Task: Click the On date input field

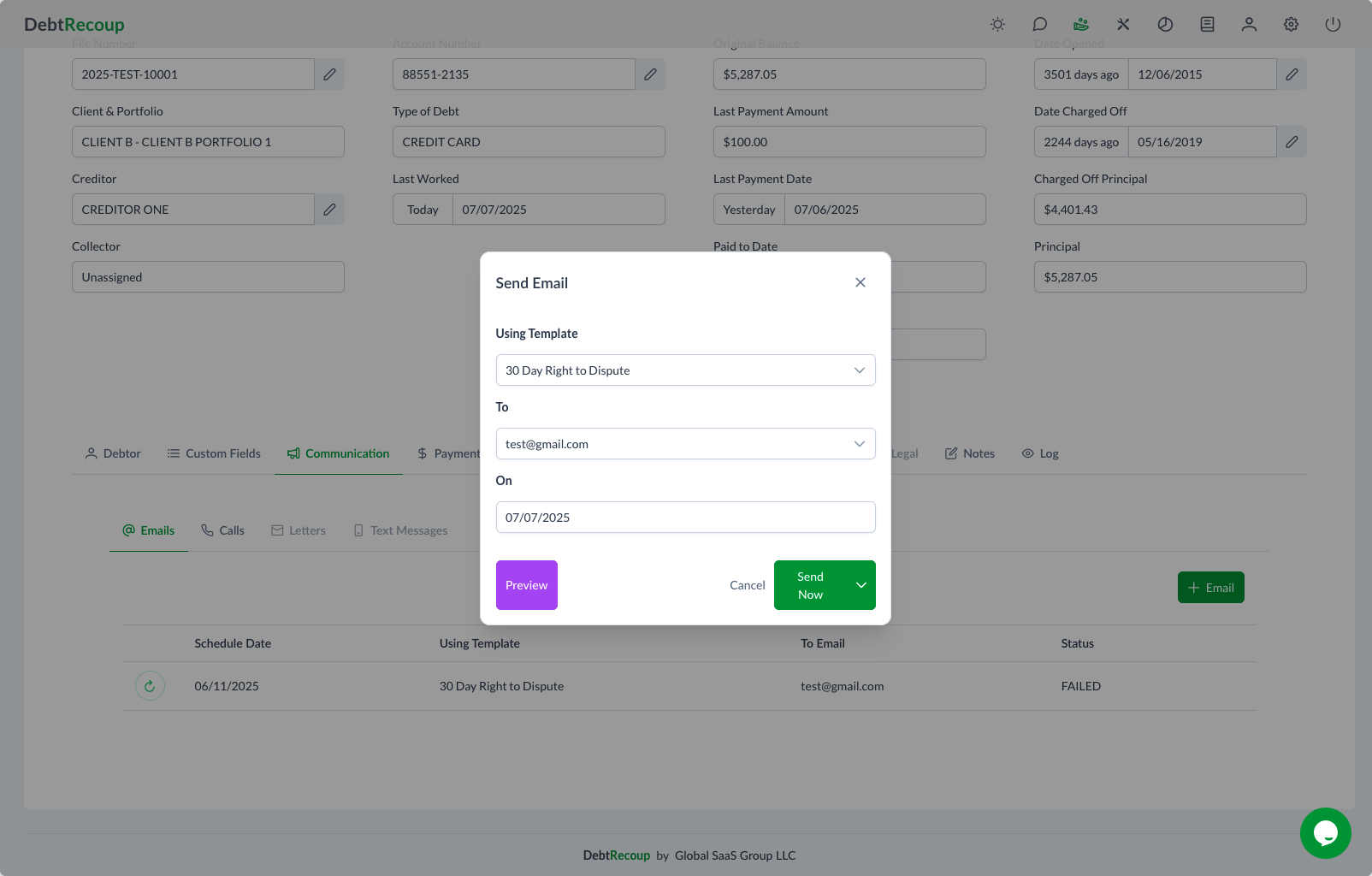Action: point(685,518)
